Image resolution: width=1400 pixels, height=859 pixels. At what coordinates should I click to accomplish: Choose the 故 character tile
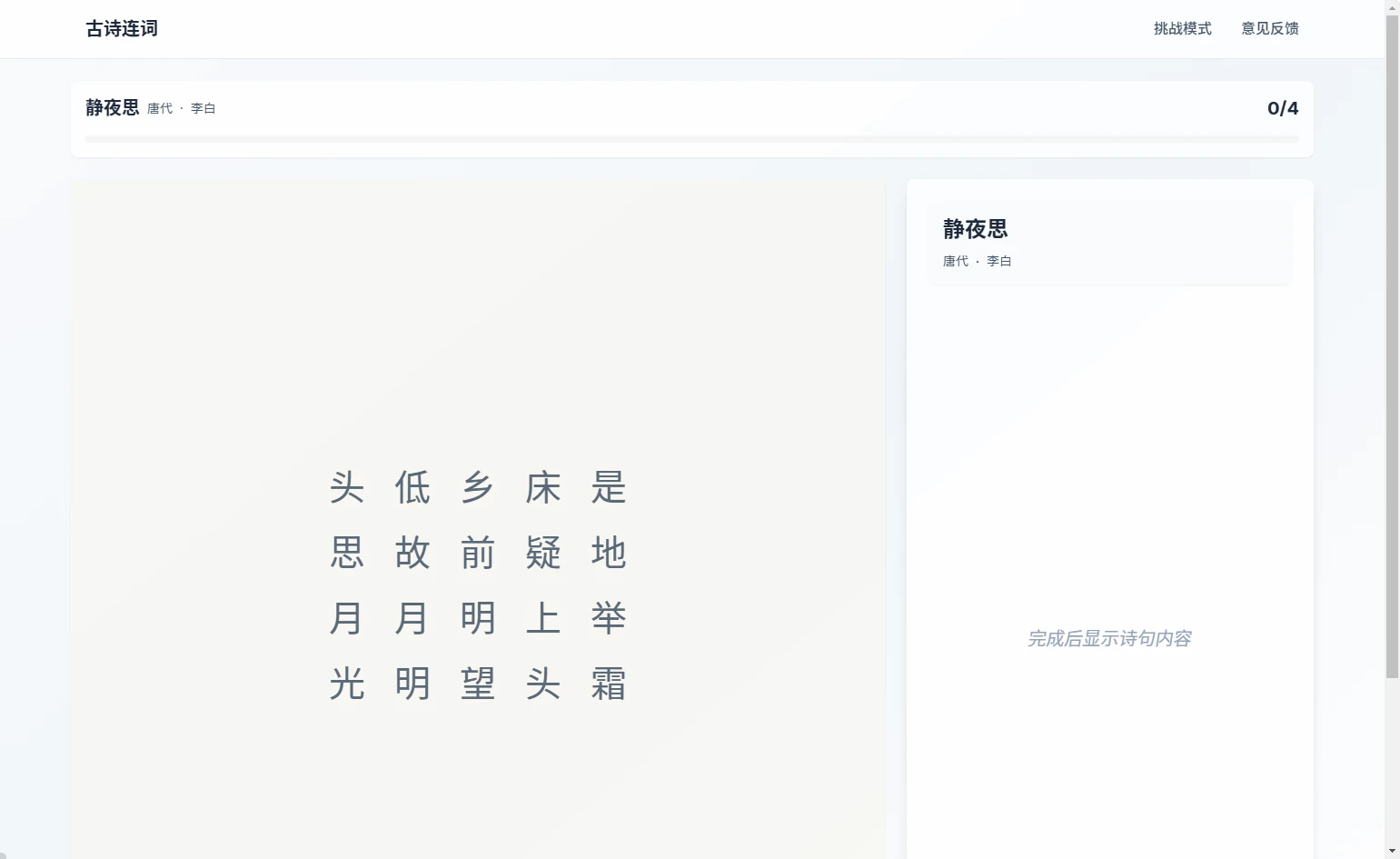coord(412,554)
